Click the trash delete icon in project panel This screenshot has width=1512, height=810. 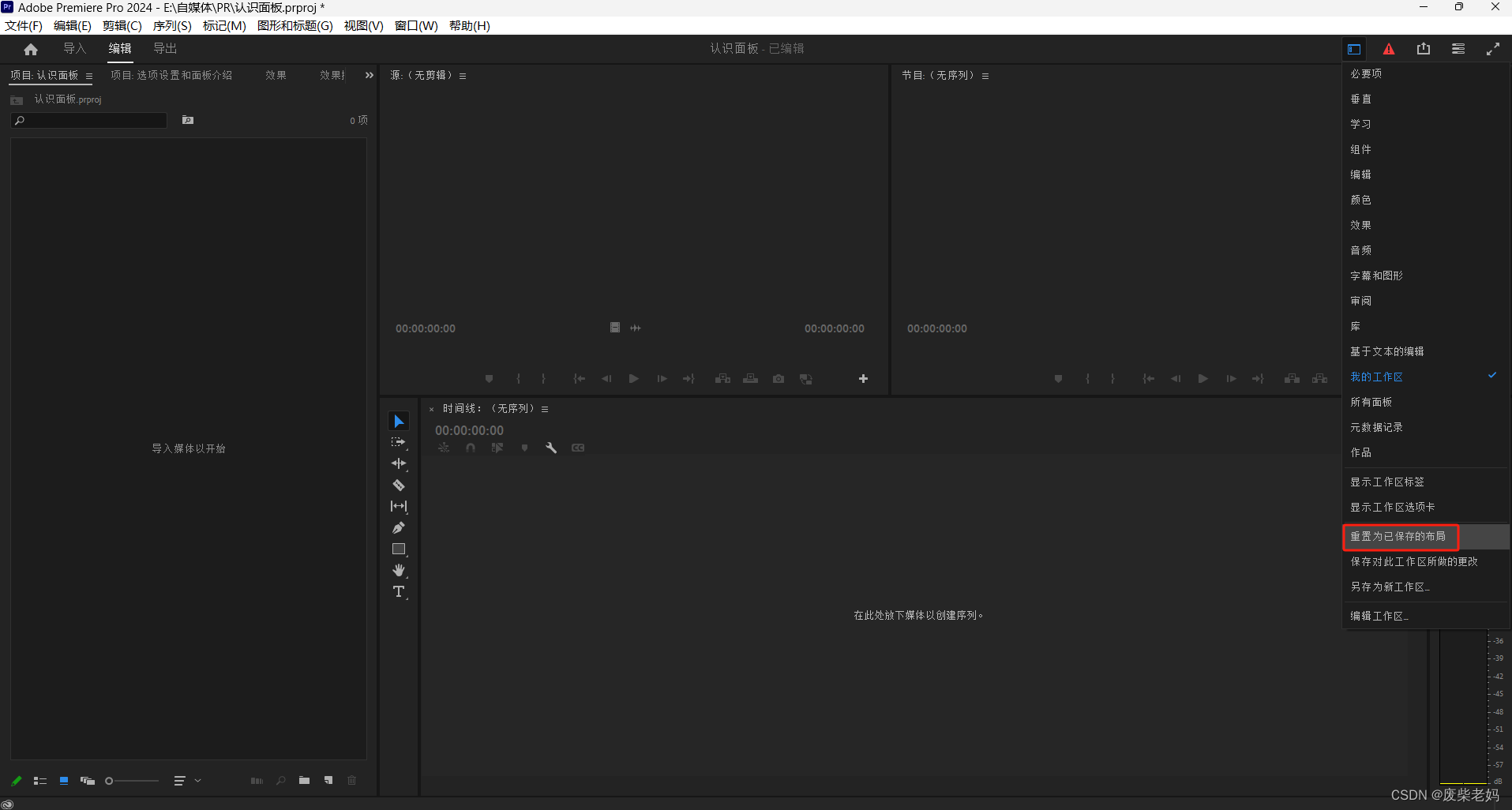coord(352,781)
